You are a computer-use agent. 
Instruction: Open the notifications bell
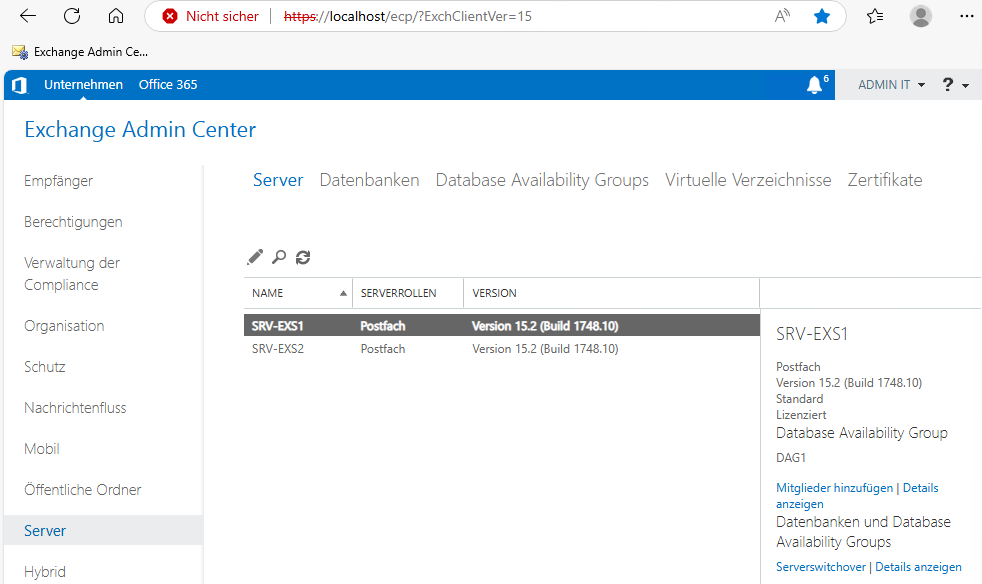814,85
